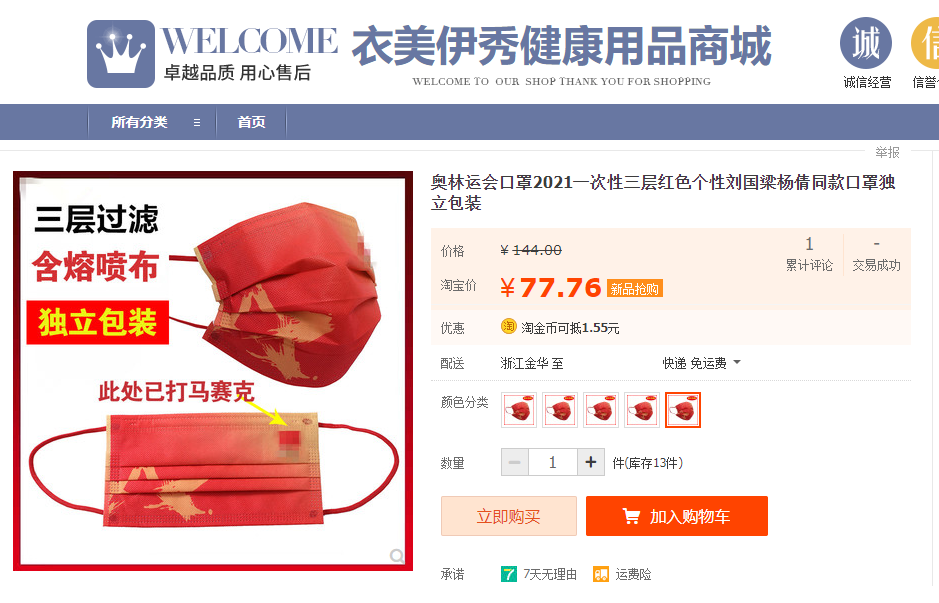The width and height of the screenshot is (939, 603).
Task: Select the fifth highlighted color option
Action: click(x=683, y=410)
